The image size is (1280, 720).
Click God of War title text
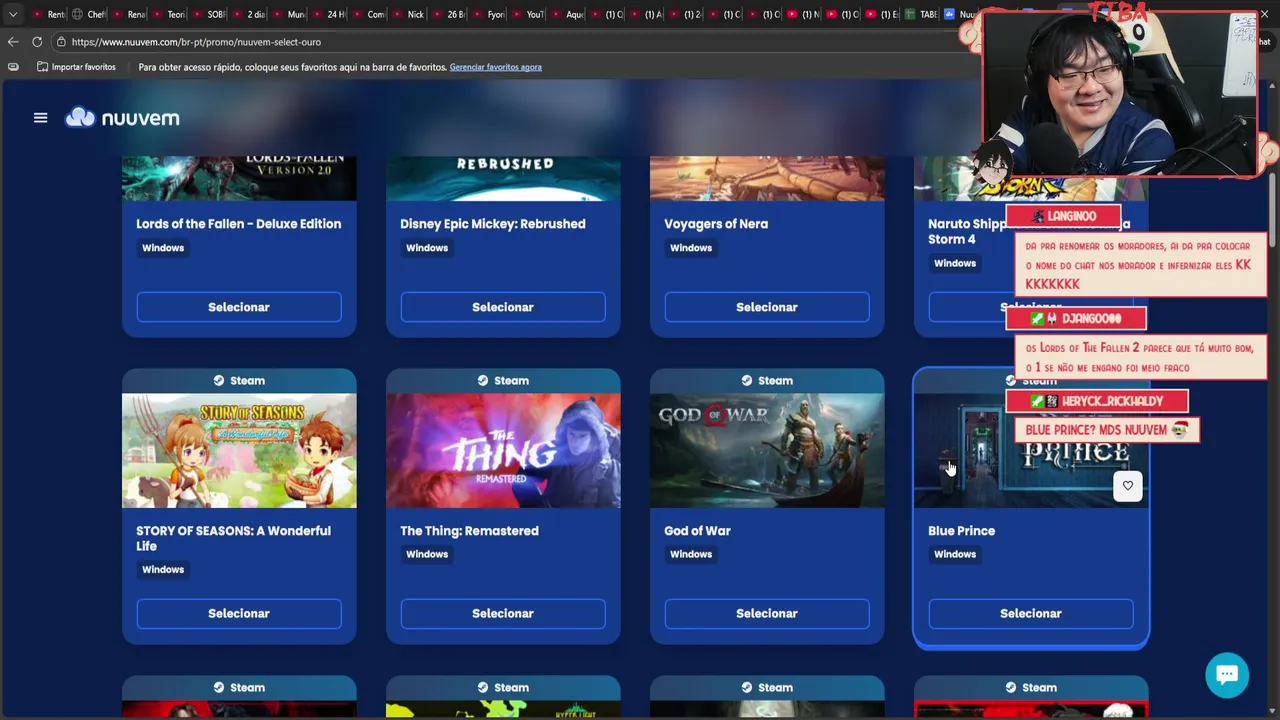coord(697,531)
